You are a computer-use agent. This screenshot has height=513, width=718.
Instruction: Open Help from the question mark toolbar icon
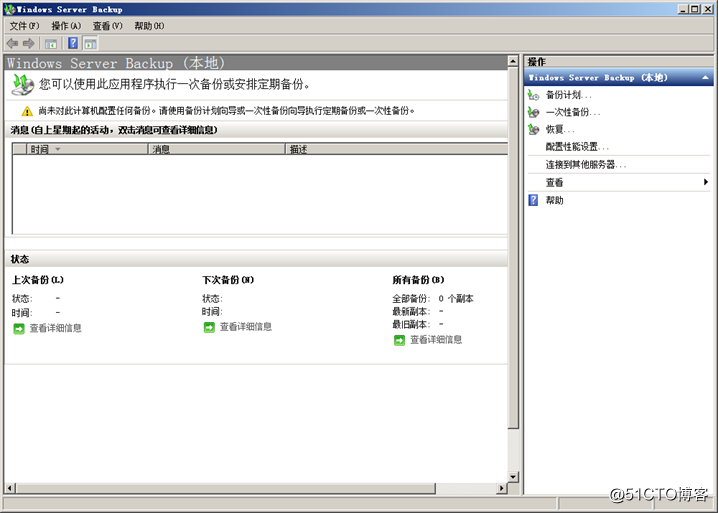tap(73, 43)
